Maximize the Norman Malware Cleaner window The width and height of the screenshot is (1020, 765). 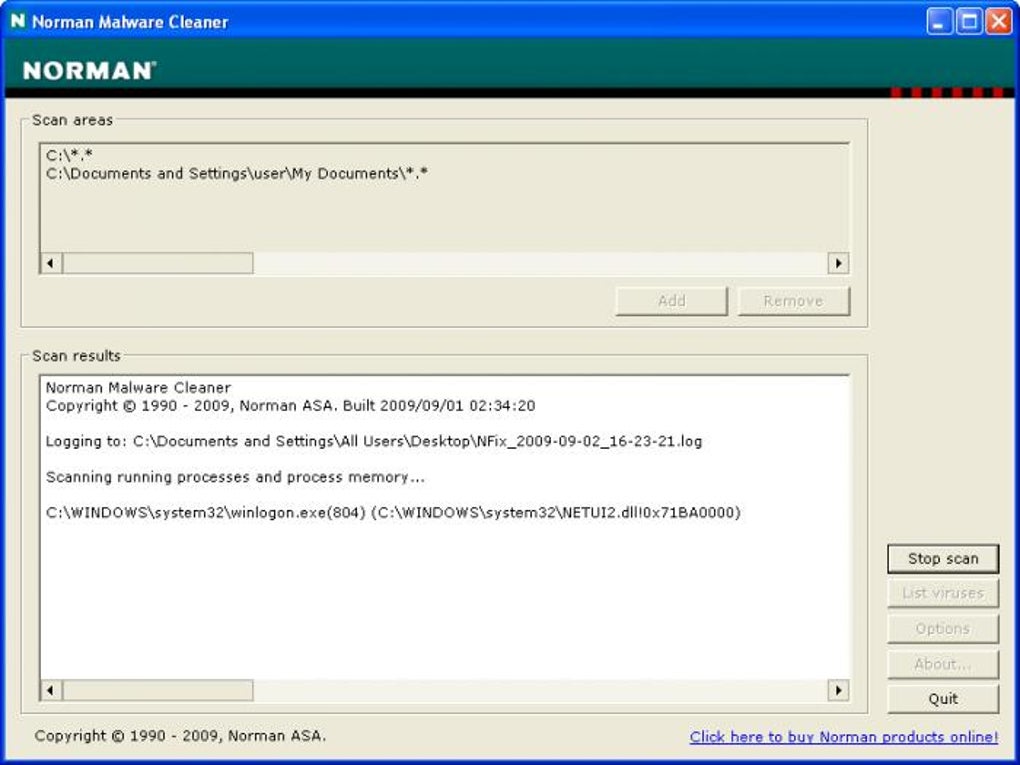click(x=969, y=22)
